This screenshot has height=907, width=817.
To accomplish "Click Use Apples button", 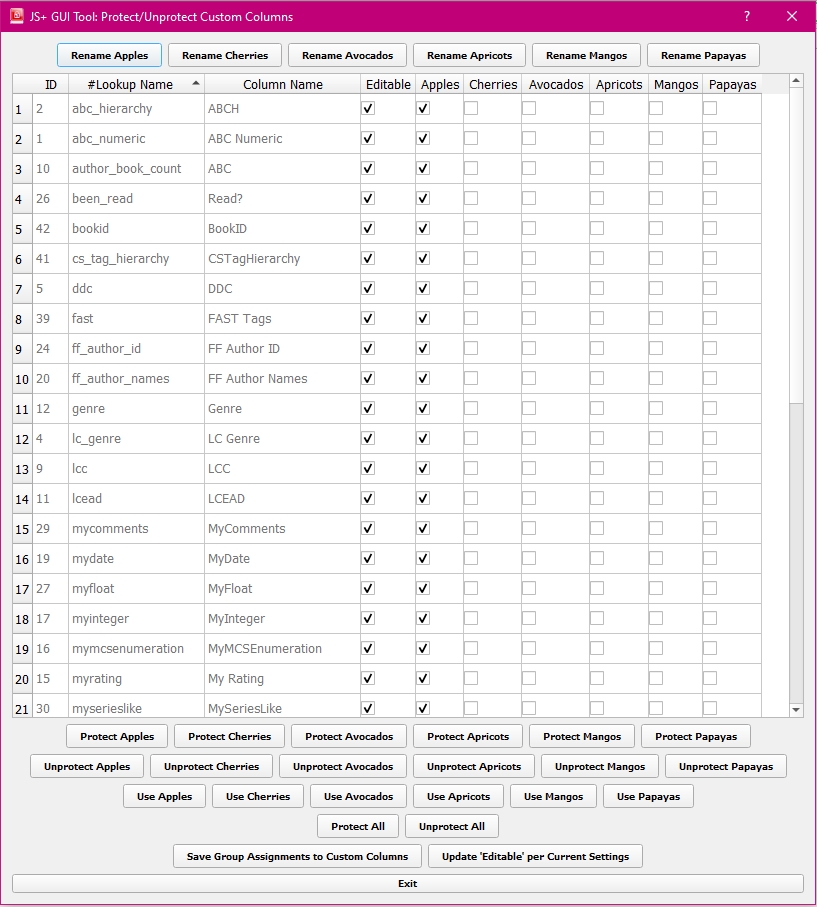I will point(164,797).
